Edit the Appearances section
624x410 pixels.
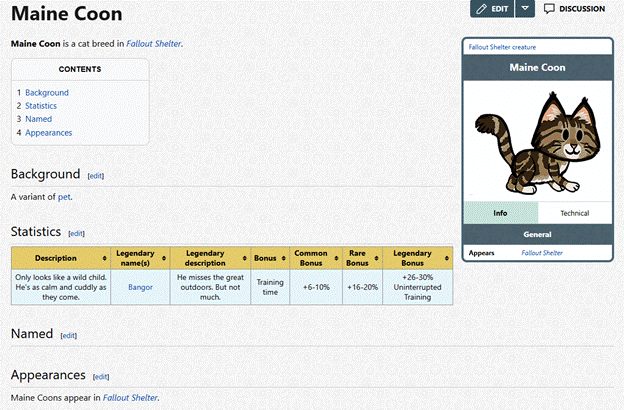[x=101, y=377]
